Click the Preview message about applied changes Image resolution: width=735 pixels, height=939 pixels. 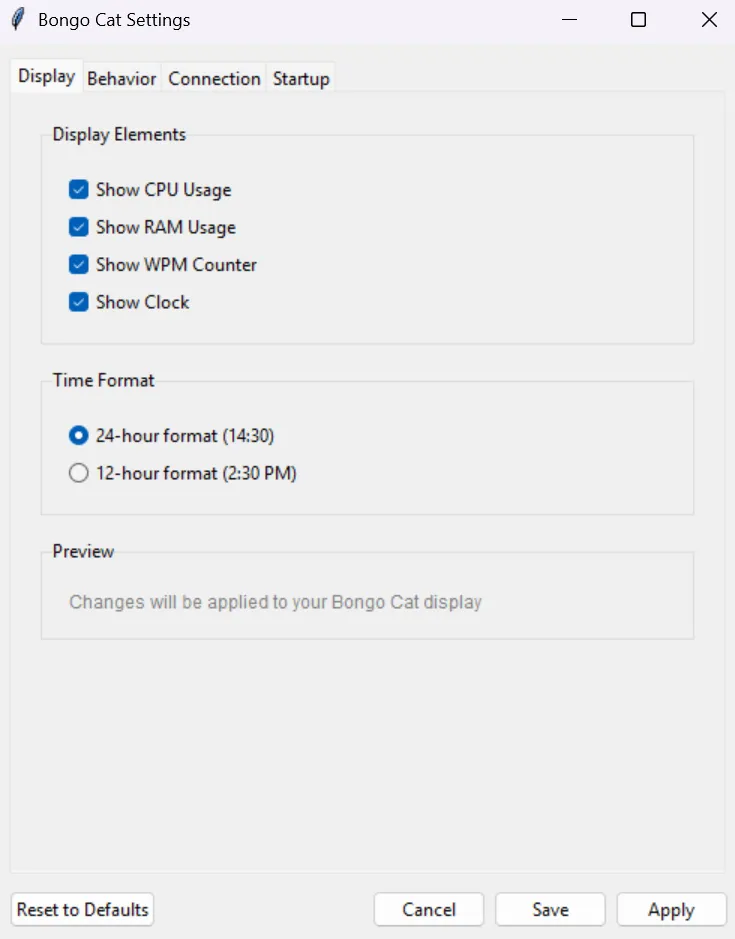coord(275,603)
